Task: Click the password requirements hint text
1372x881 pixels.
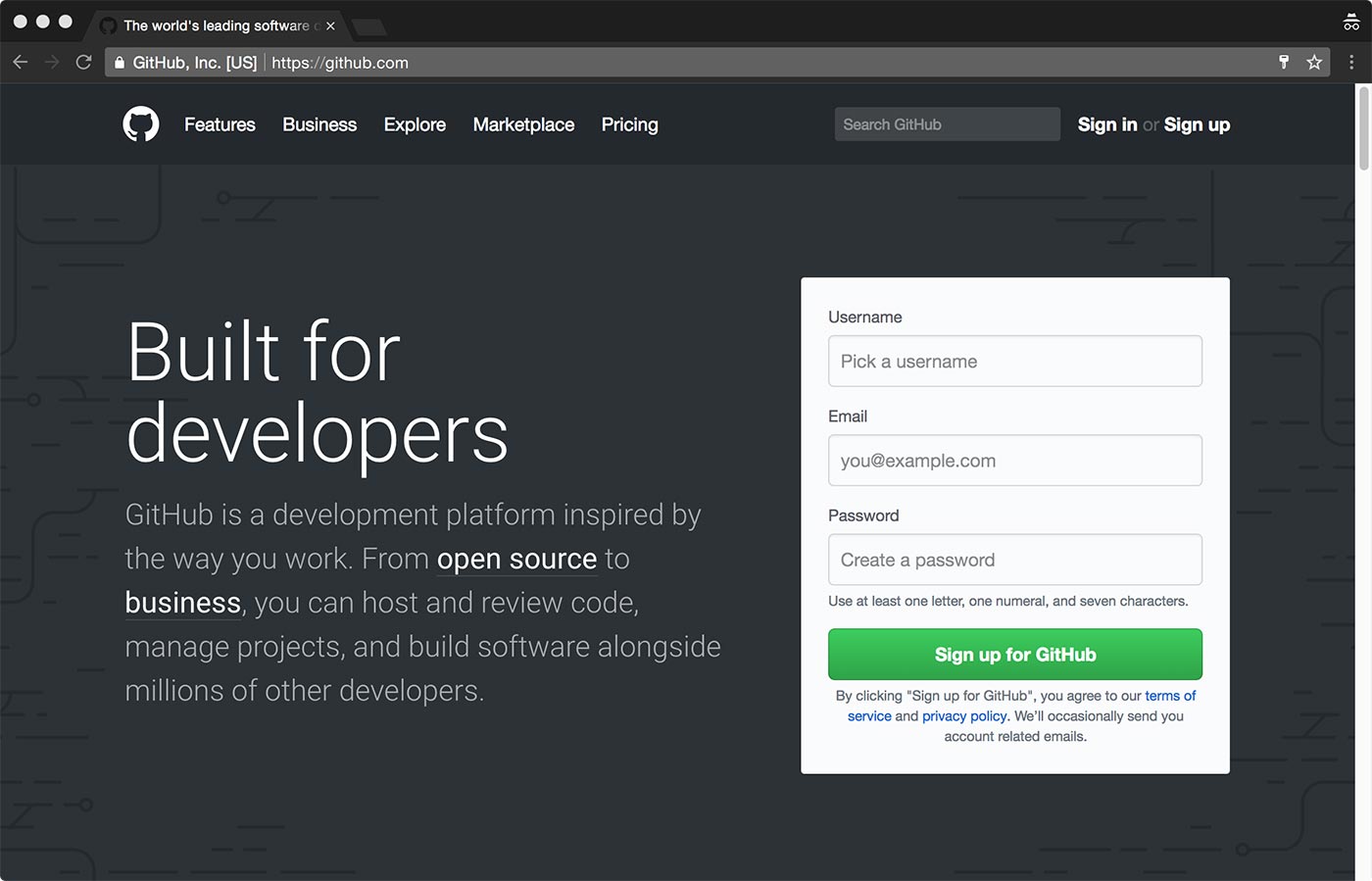Action: click(x=1008, y=601)
